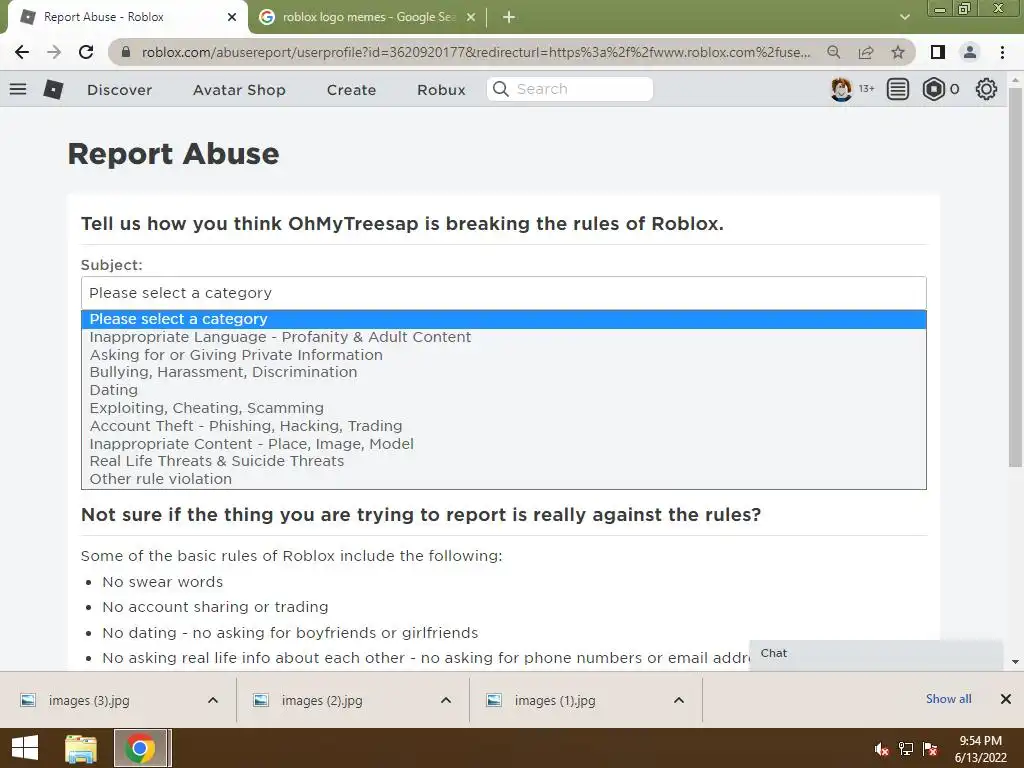Click the Roblox Search input field

coord(570,89)
